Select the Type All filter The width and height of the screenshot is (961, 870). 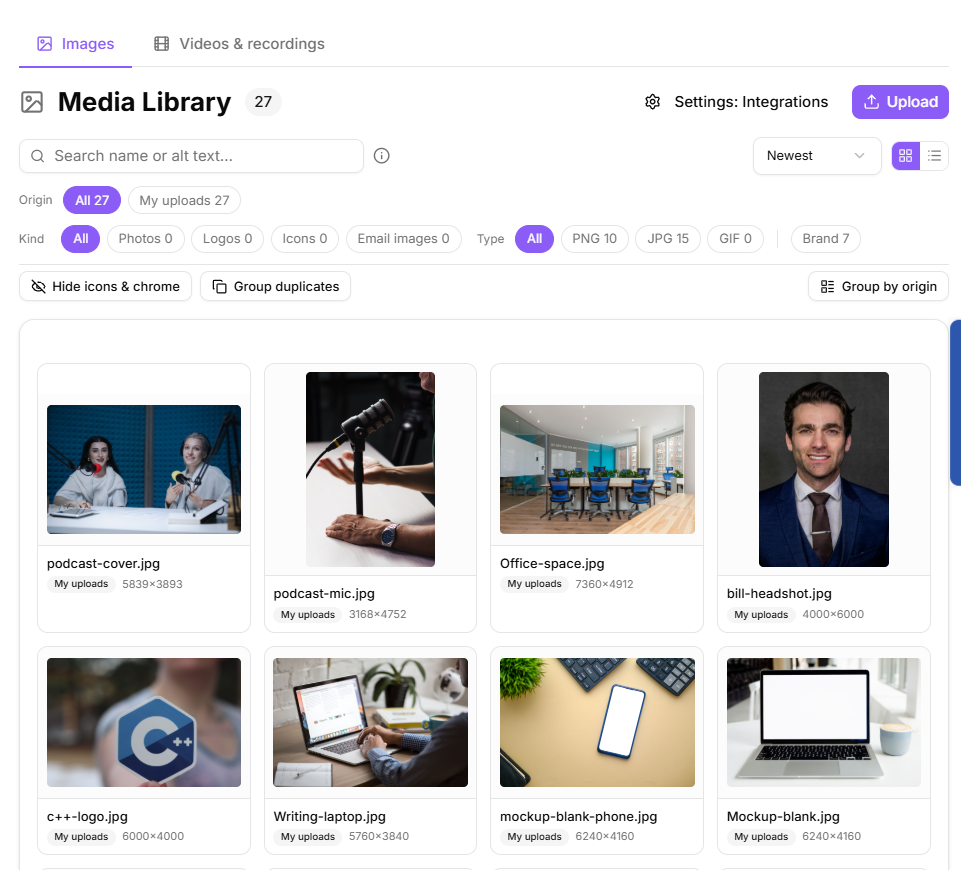[534, 239]
